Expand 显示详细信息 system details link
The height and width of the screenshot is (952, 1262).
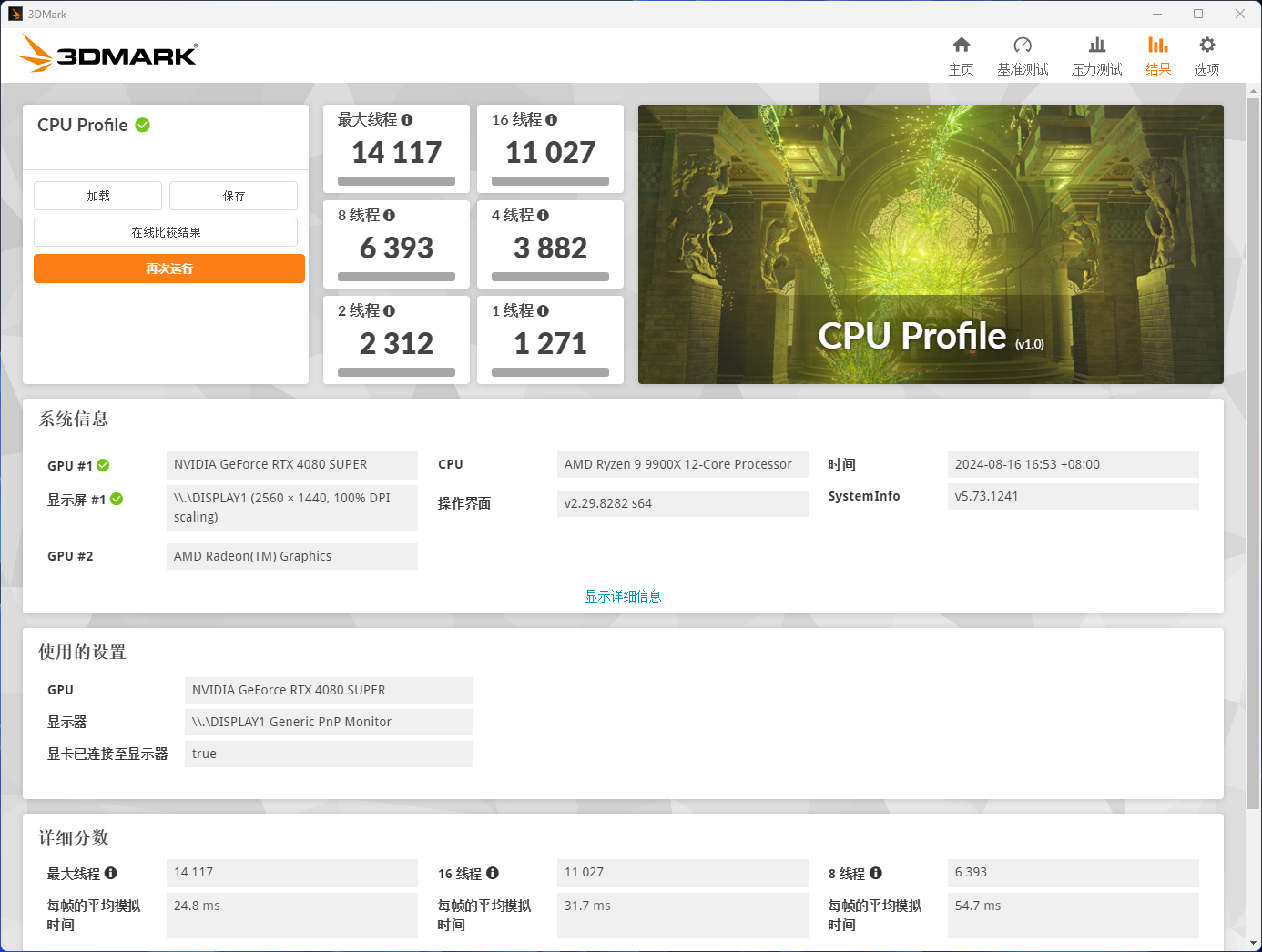coord(623,596)
